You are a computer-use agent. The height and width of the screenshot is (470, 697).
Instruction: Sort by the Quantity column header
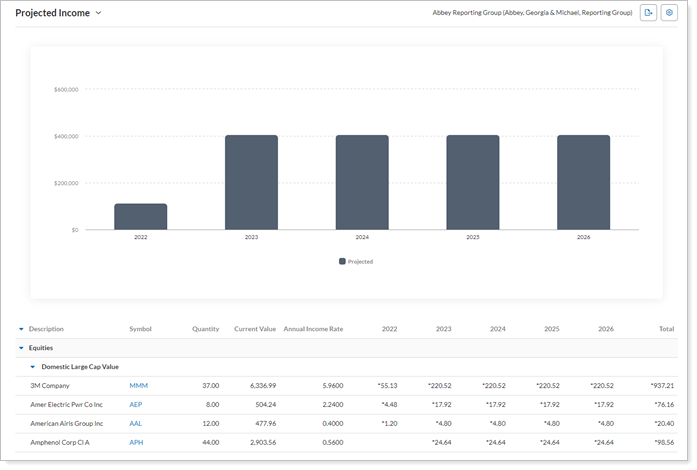coord(205,329)
